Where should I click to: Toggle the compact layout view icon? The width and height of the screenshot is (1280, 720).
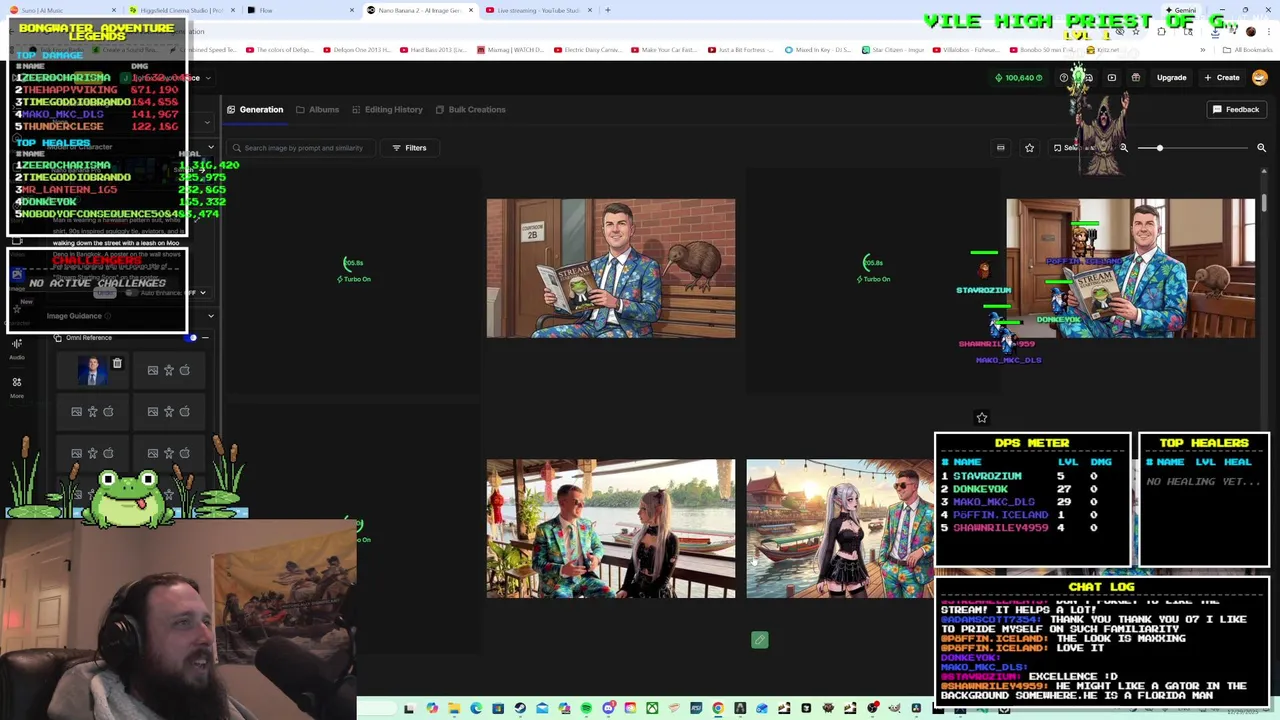[1000, 148]
